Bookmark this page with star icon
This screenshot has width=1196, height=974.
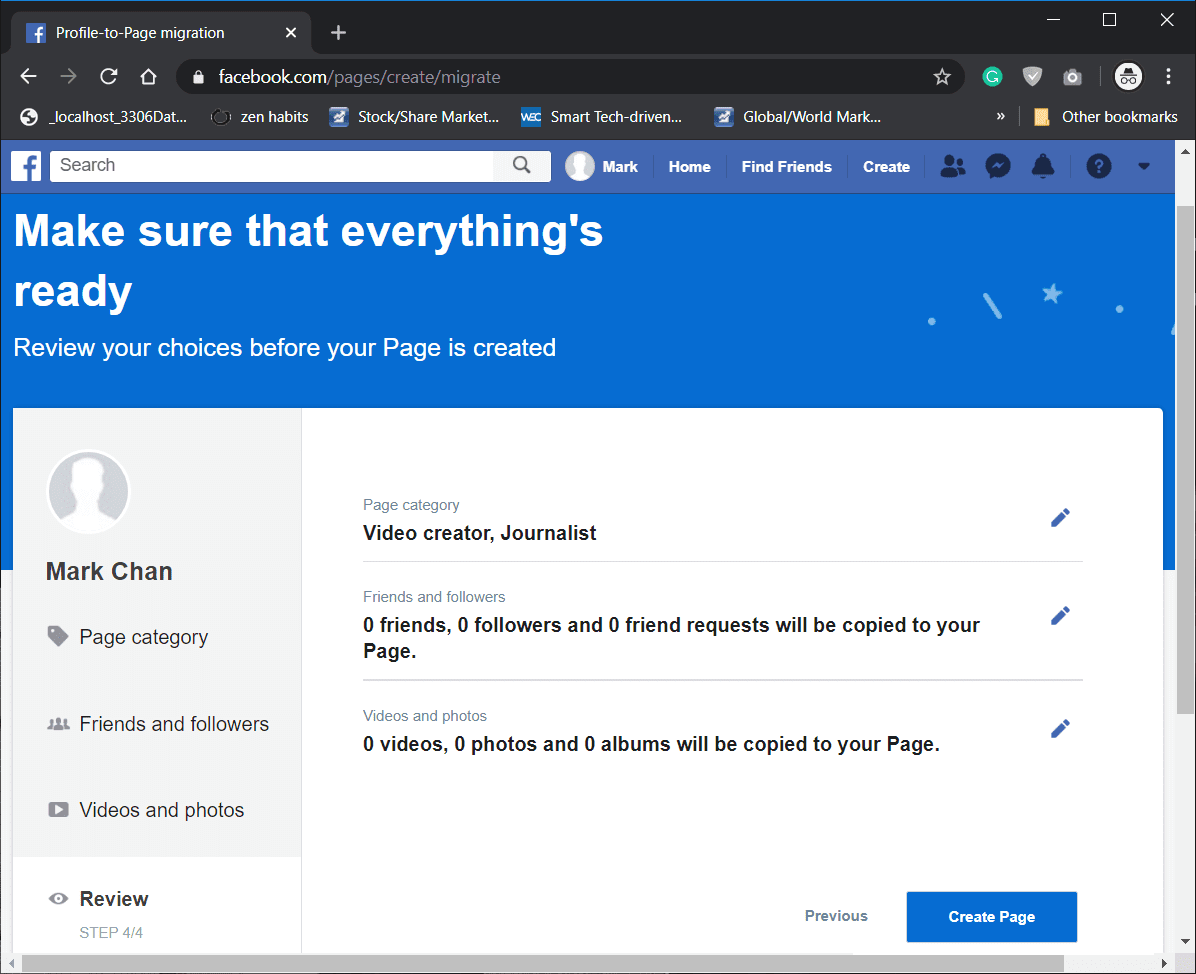[x=941, y=77]
